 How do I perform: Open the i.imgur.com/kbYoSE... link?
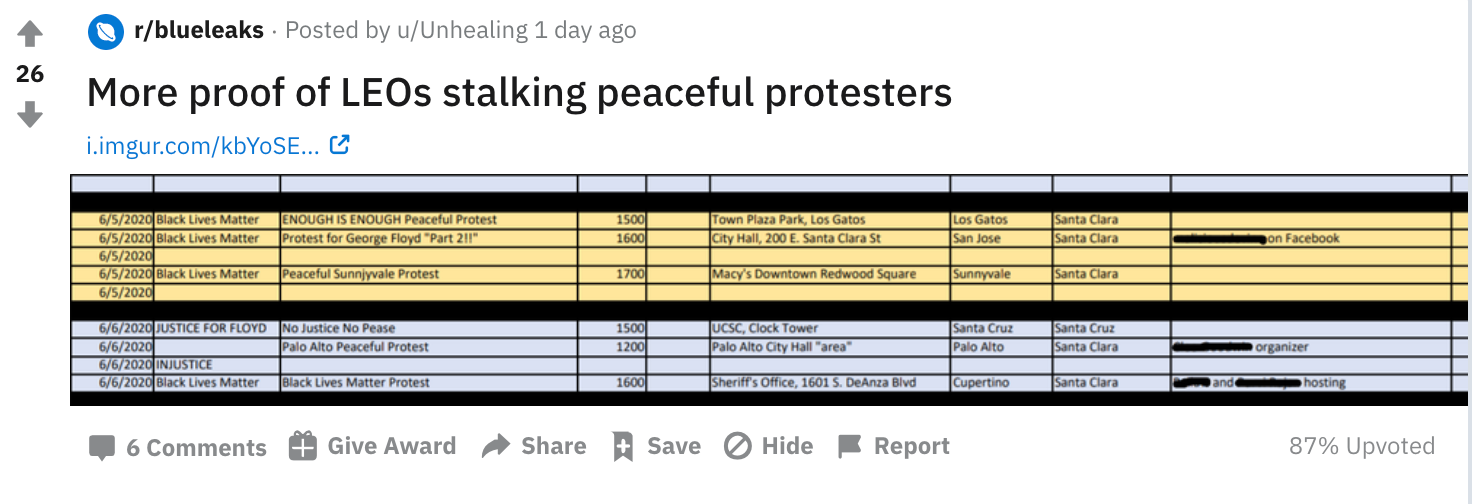[x=203, y=146]
